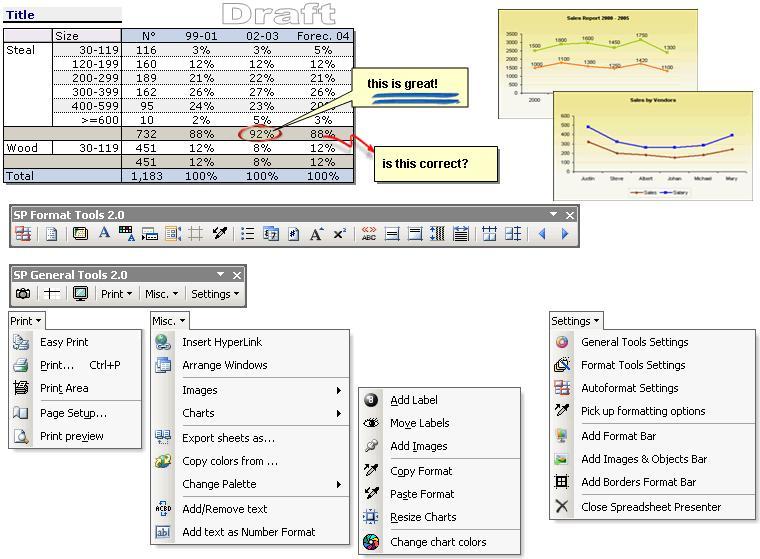Click the autoformat table icon in Format Tools
The image size is (760, 559).
[x=23, y=234]
